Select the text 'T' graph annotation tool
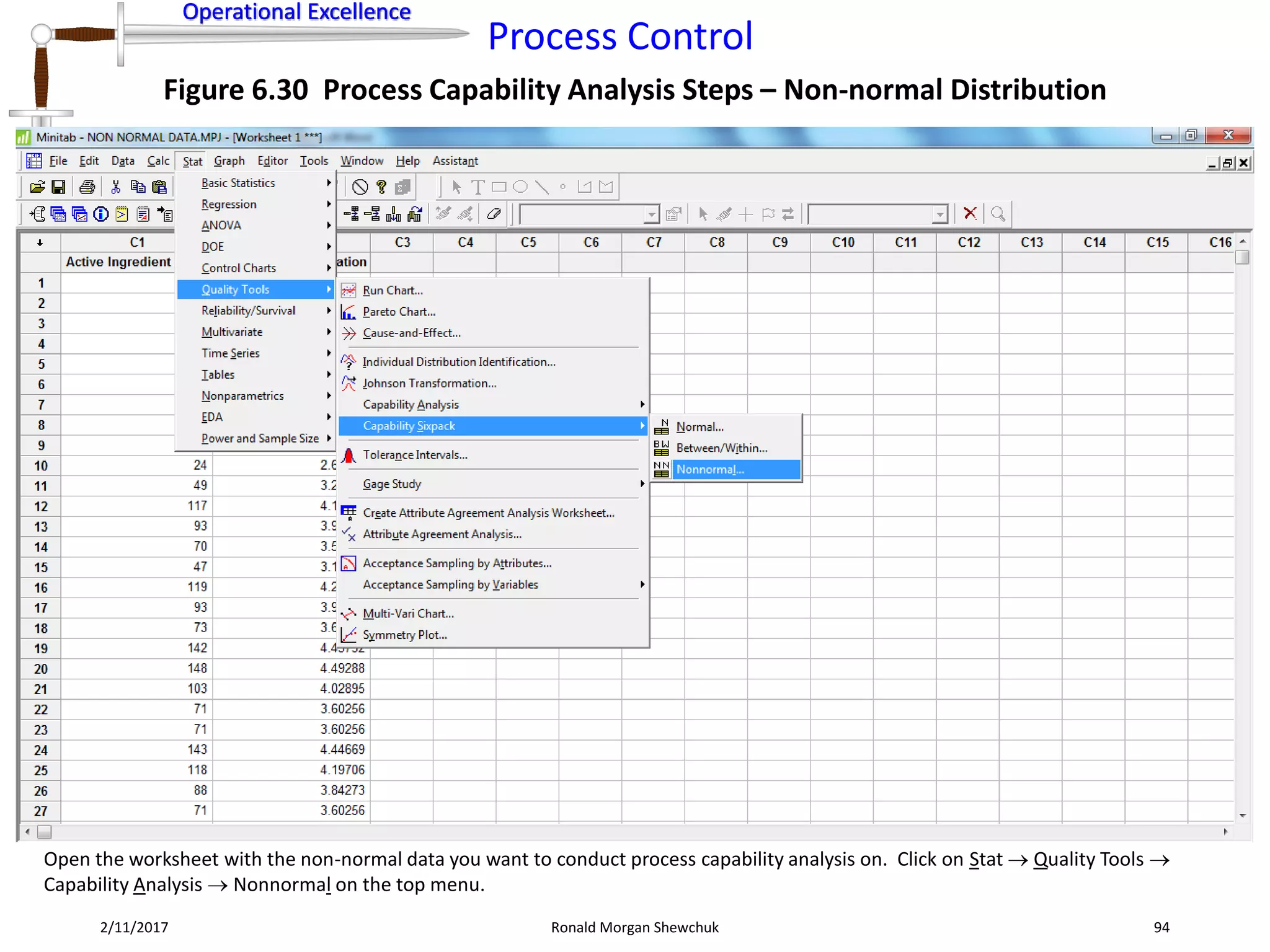 (477, 187)
